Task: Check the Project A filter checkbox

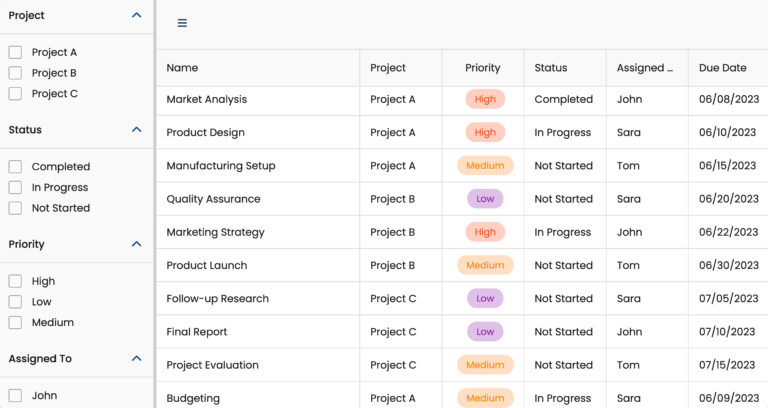Action: [x=15, y=52]
